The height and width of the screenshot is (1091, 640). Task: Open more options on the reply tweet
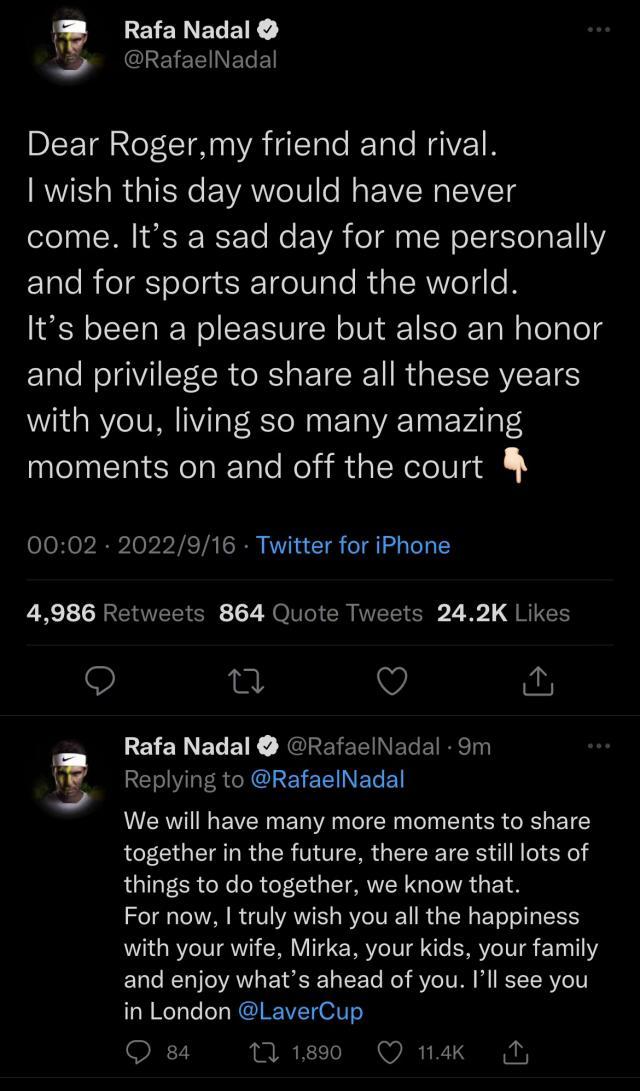(x=598, y=746)
